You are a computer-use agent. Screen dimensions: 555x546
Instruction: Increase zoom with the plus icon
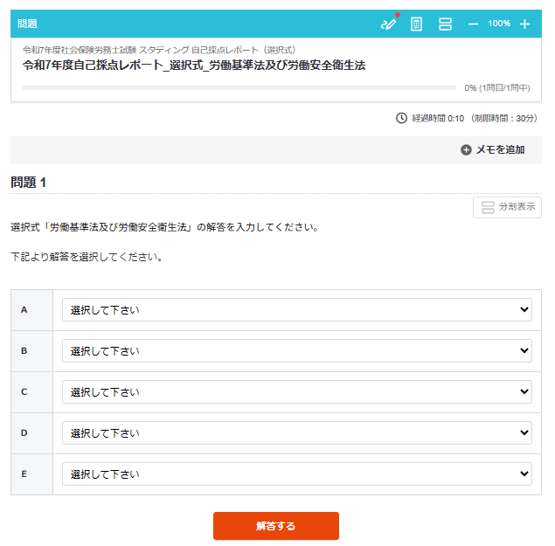point(525,24)
